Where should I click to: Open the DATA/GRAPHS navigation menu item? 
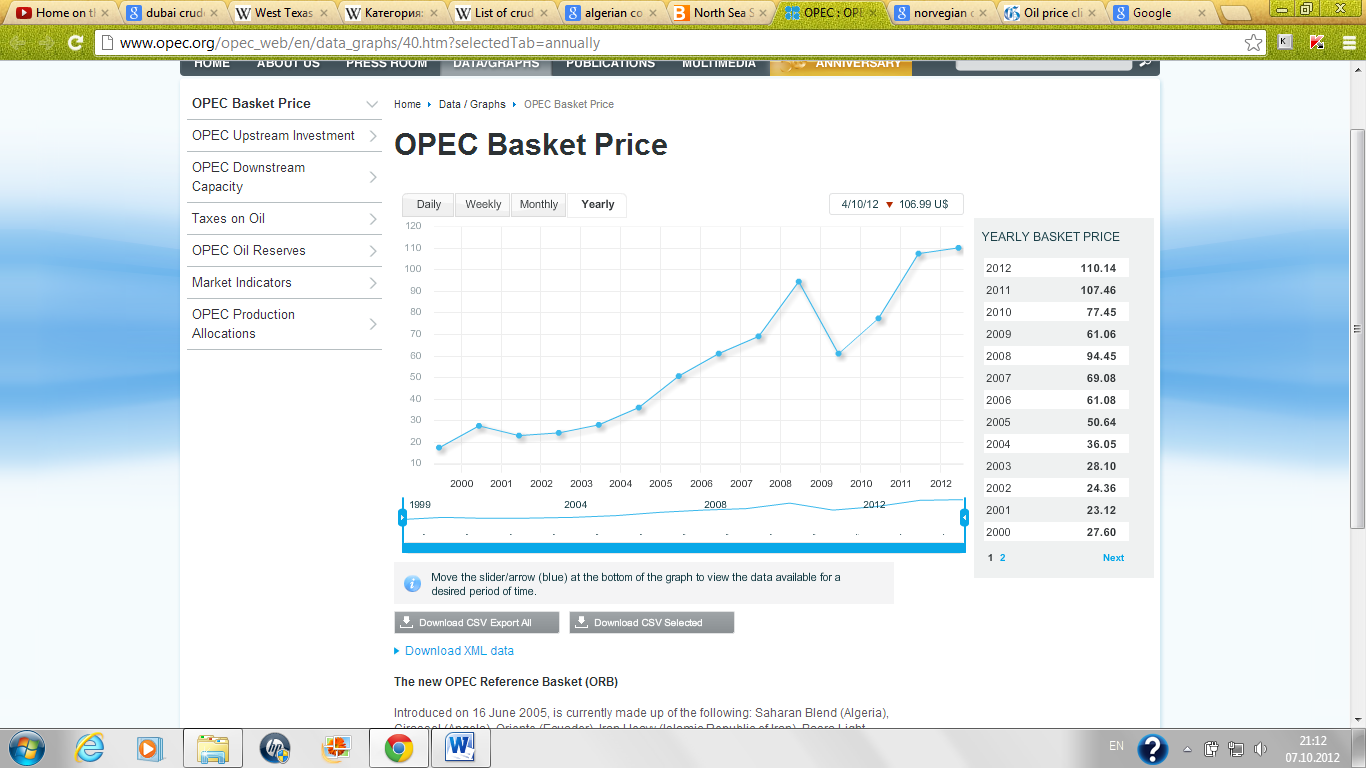(497, 64)
